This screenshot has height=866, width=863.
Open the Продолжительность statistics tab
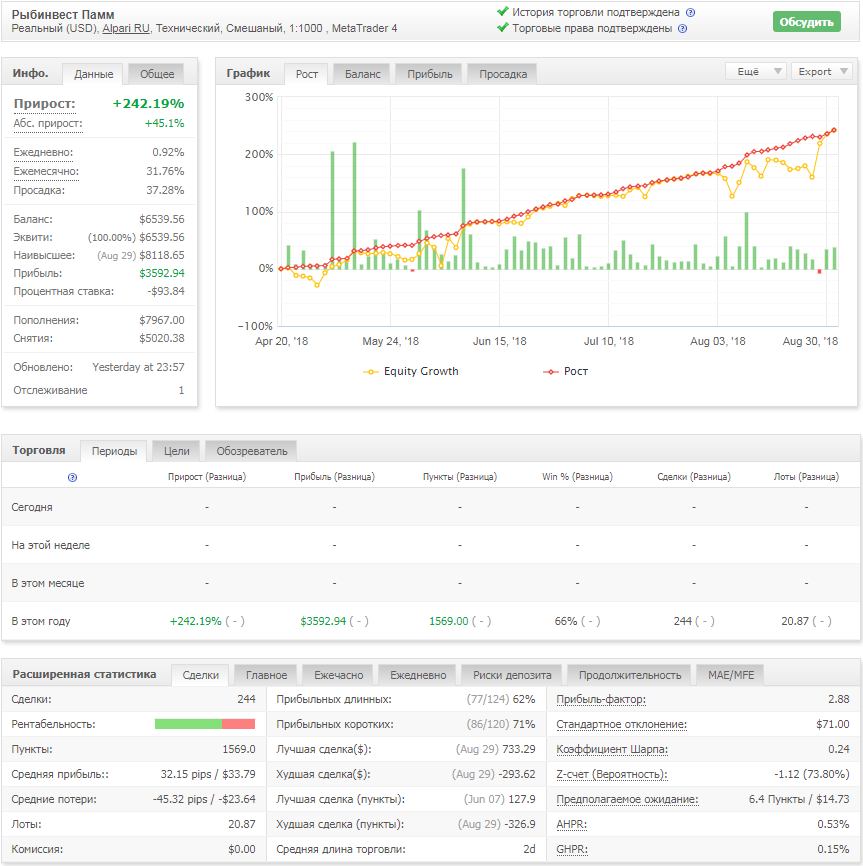630,675
